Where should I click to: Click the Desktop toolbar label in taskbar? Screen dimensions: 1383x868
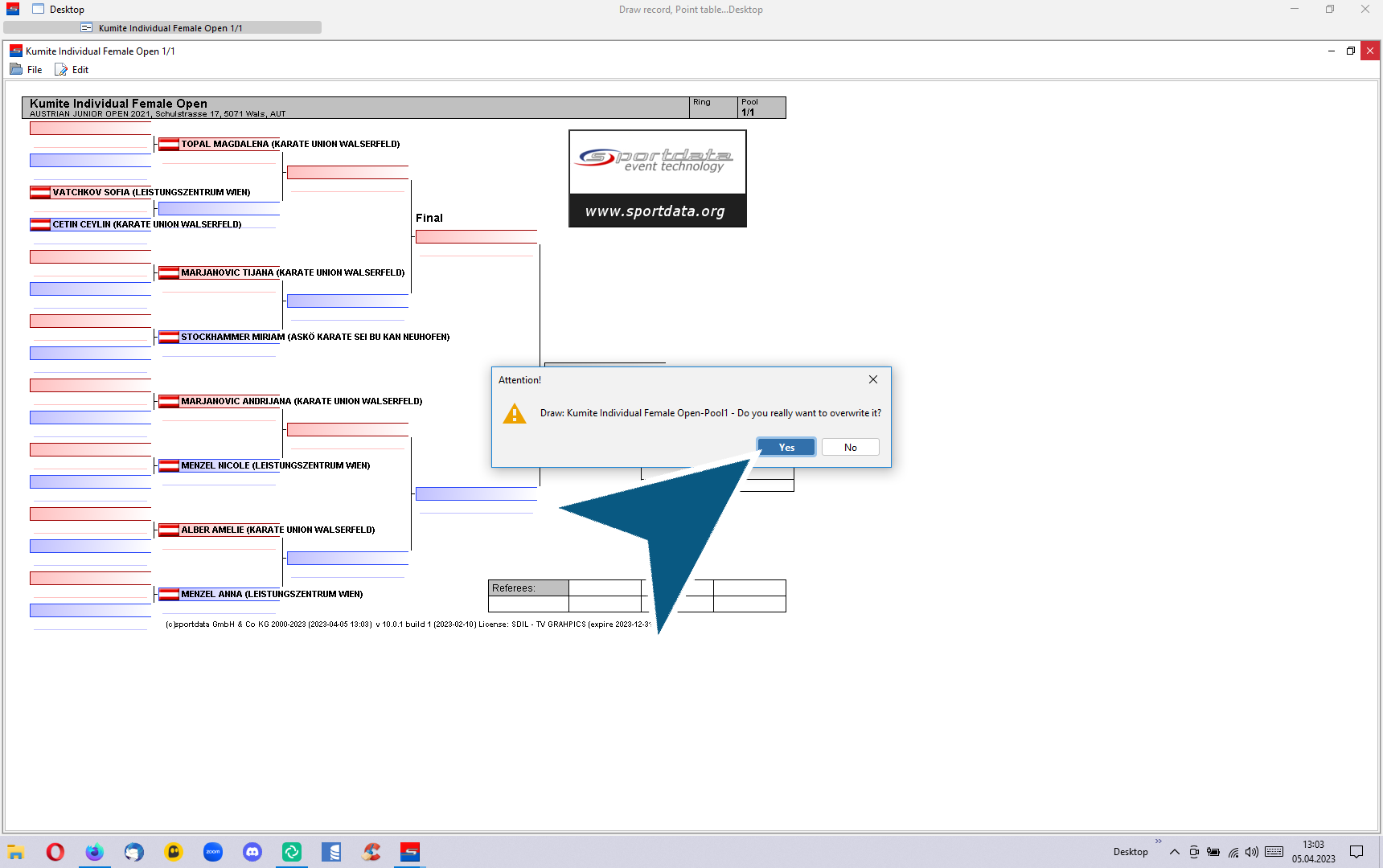pos(1131,852)
